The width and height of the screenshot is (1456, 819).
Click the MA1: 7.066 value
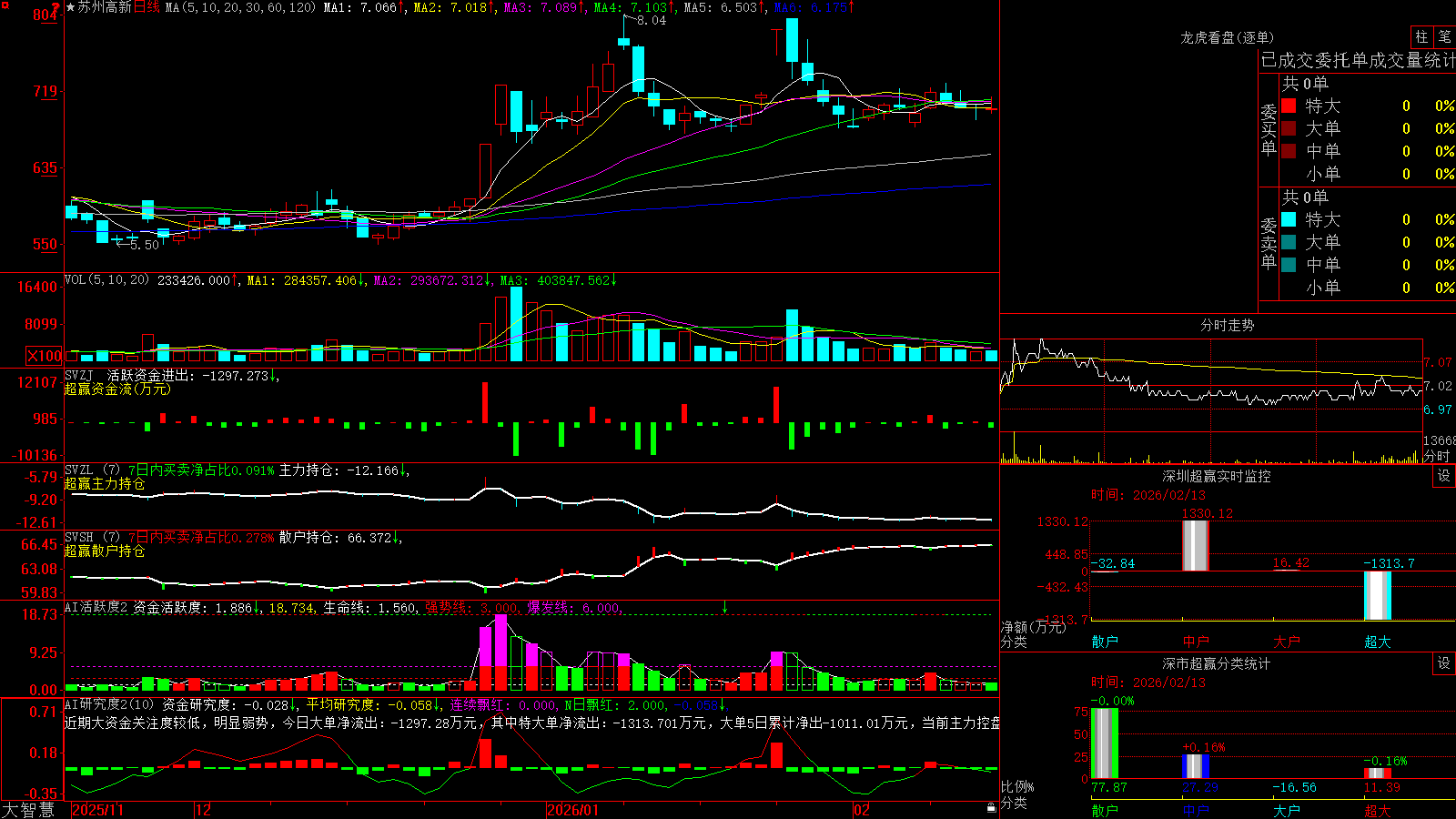[361, 7]
